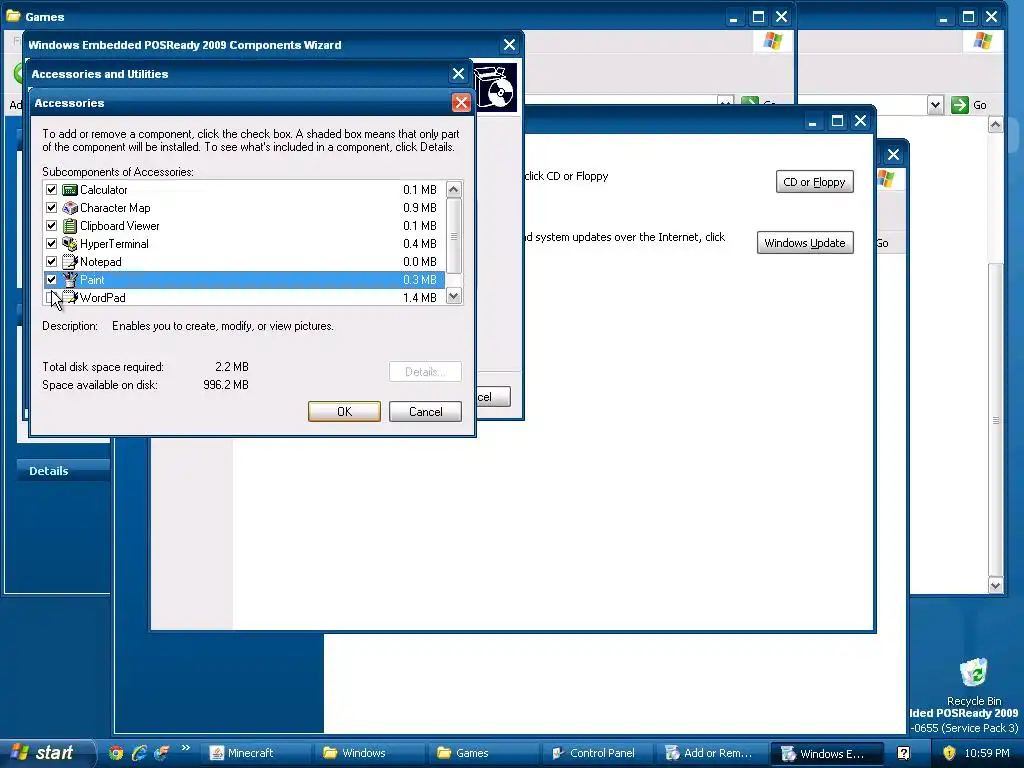This screenshot has width=1024, height=768.
Task: Uncheck the Notepad checkbox
Action: coord(52,262)
